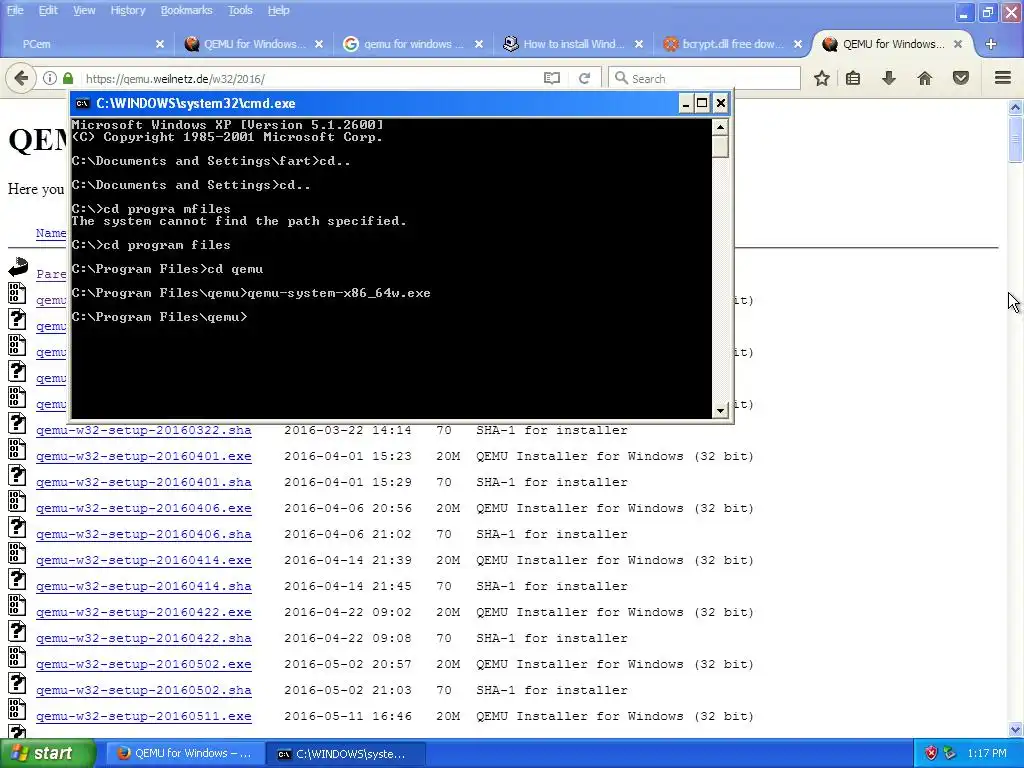Reload the page with the refresh icon

[584, 78]
